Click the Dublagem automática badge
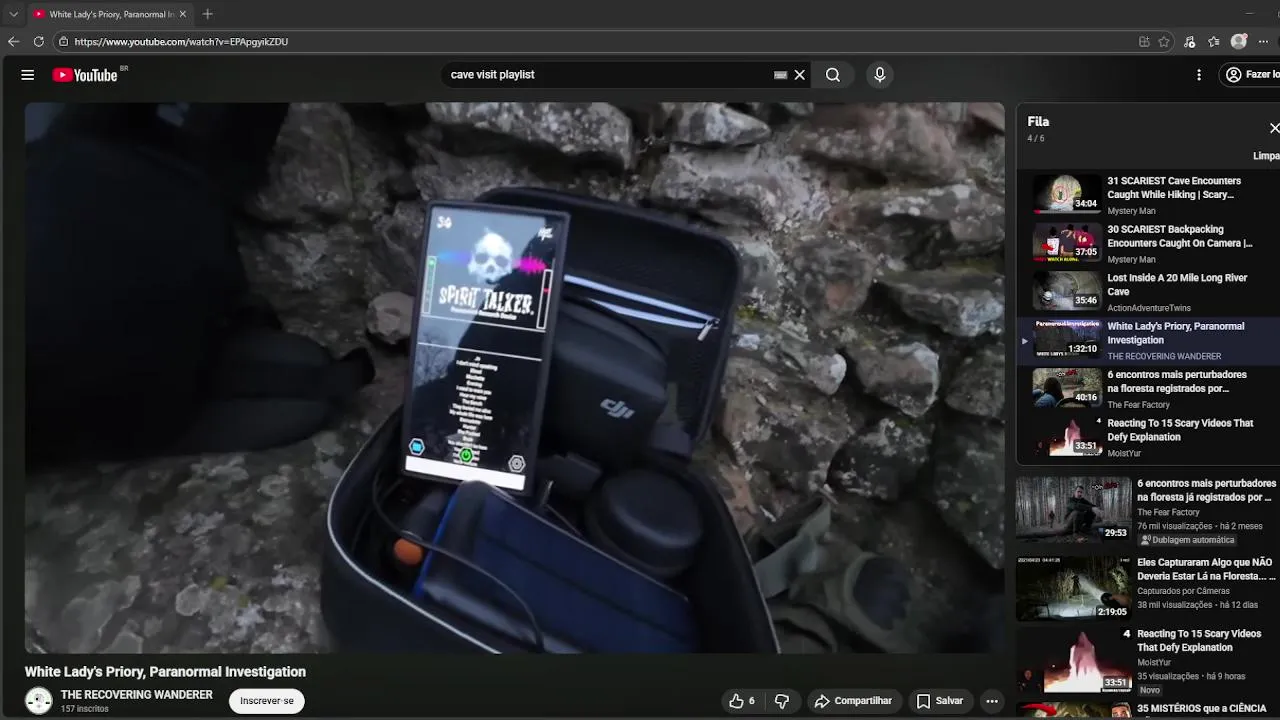Viewport: 1280px width, 720px height. click(1188, 540)
